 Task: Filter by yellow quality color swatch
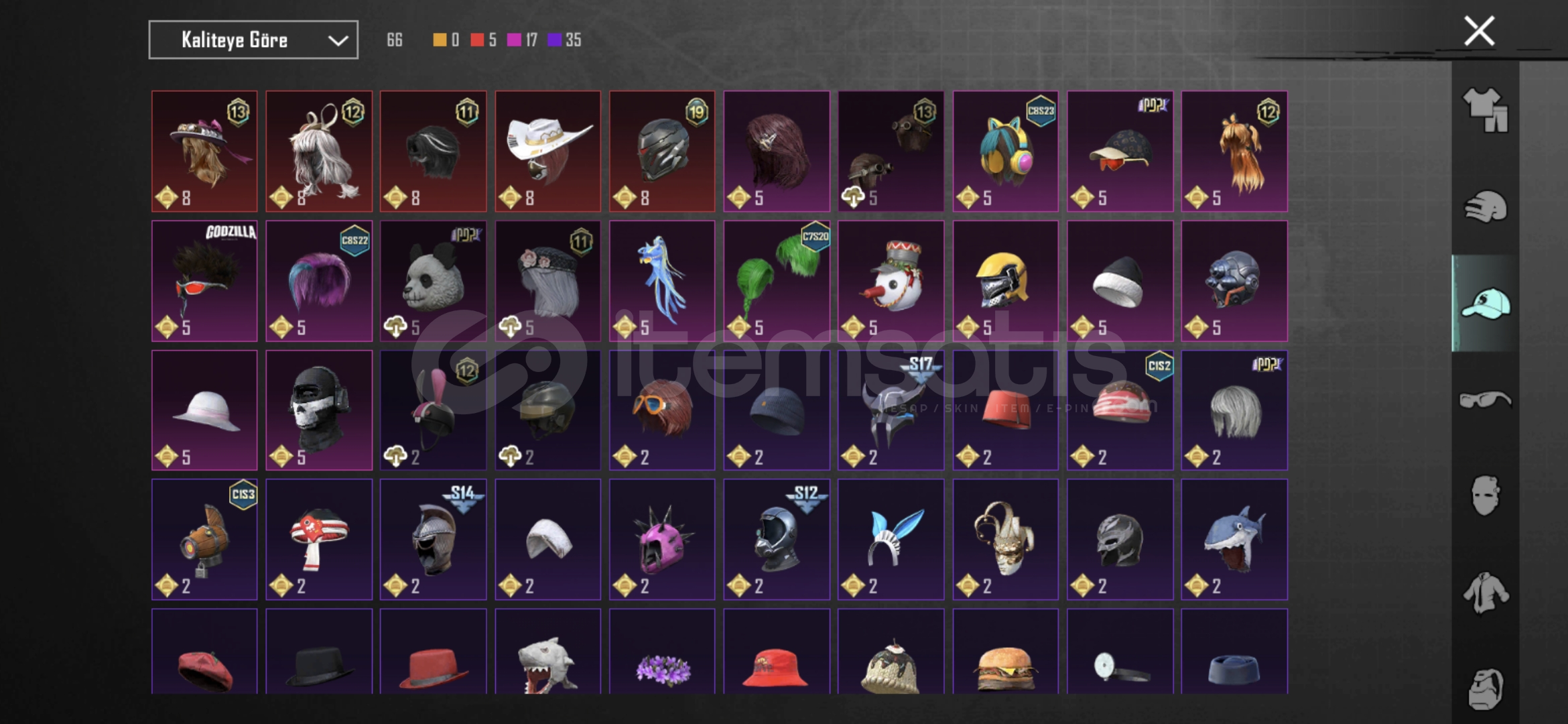click(440, 40)
